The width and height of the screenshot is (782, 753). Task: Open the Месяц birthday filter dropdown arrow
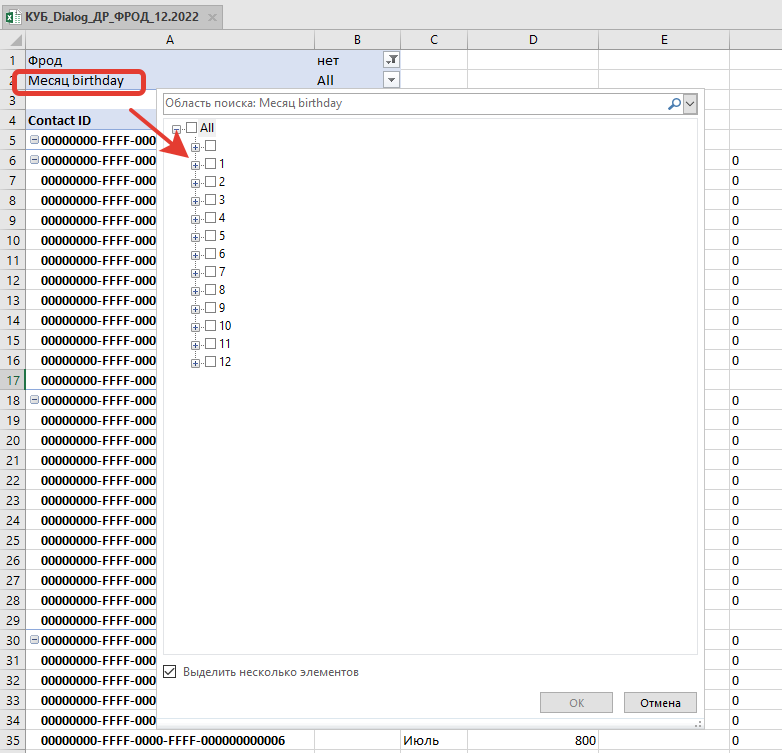[391, 80]
